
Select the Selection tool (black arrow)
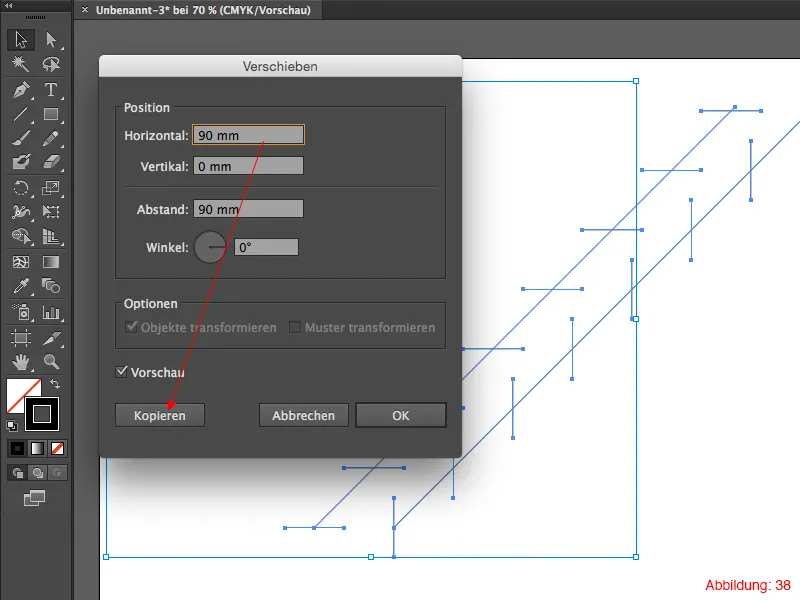tap(21, 40)
